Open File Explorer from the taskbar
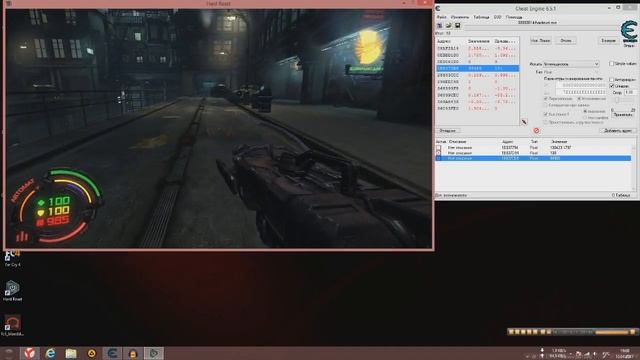This screenshot has height=360, width=640. (x=71, y=353)
